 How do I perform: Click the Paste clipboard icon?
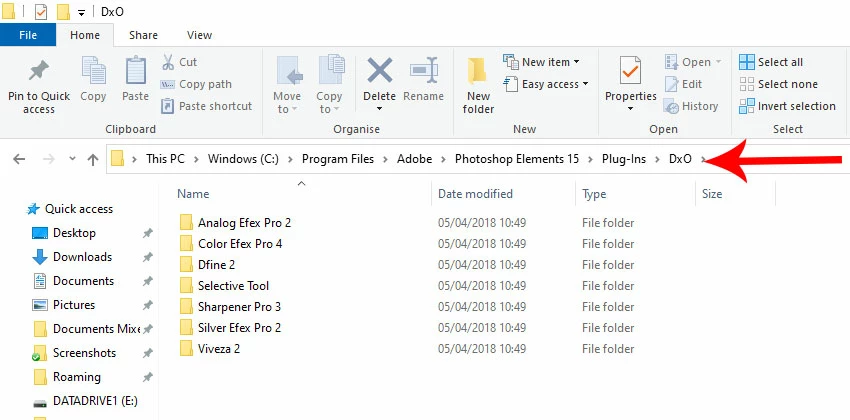(x=136, y=71)
